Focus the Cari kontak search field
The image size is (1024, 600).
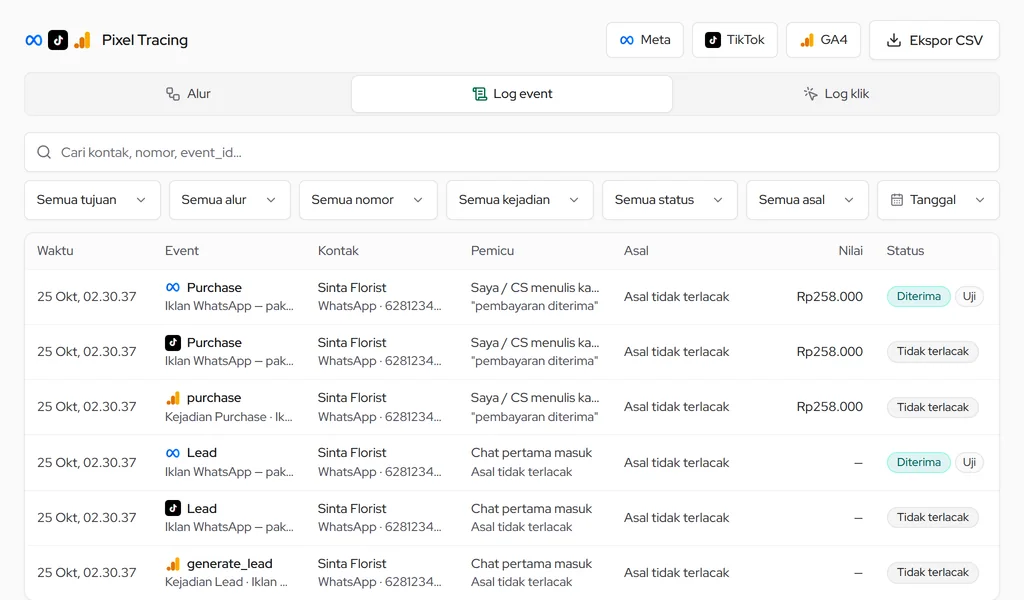[x=512, y=152]
